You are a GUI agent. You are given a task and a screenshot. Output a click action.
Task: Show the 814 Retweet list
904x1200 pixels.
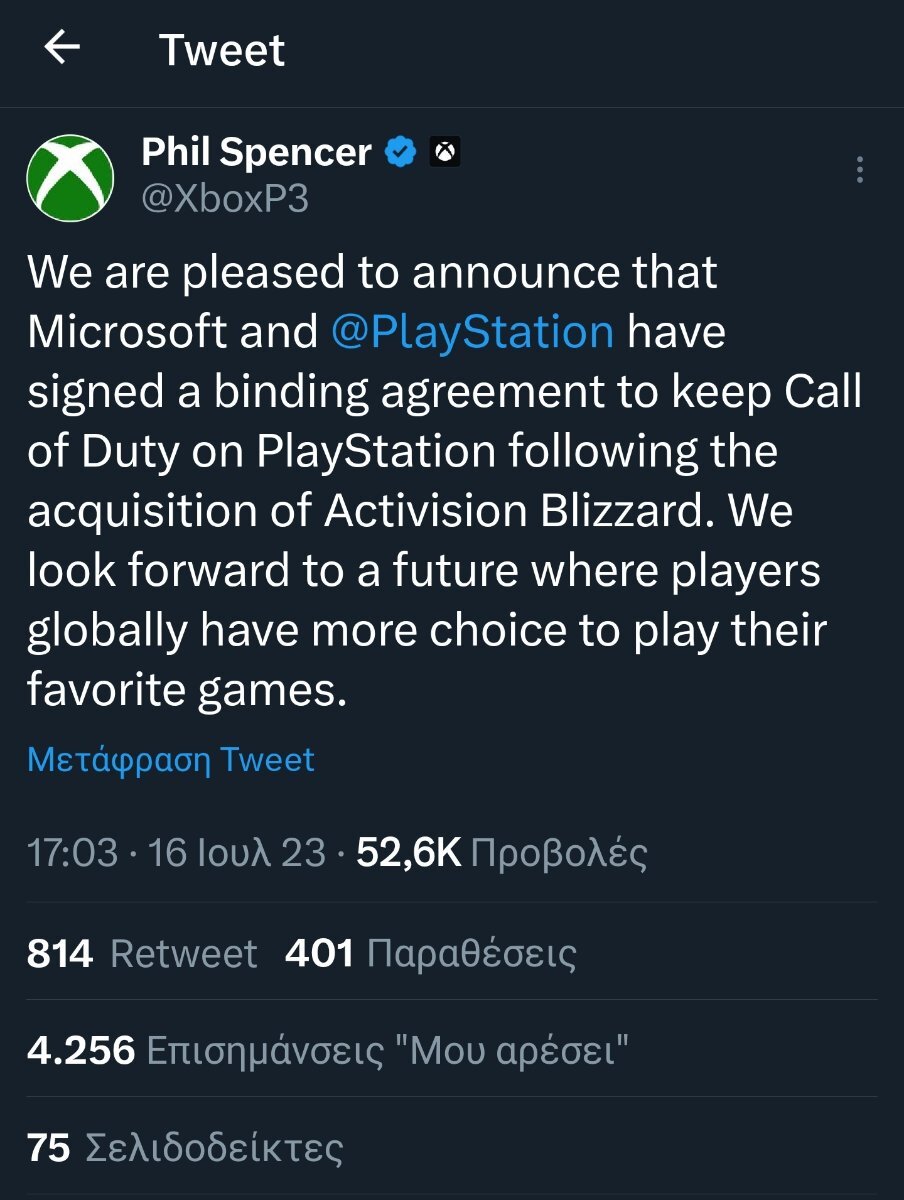142,953
